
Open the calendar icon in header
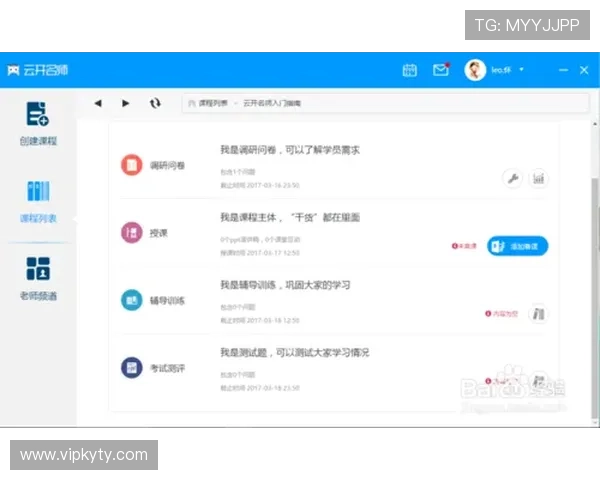coord(409,70)
